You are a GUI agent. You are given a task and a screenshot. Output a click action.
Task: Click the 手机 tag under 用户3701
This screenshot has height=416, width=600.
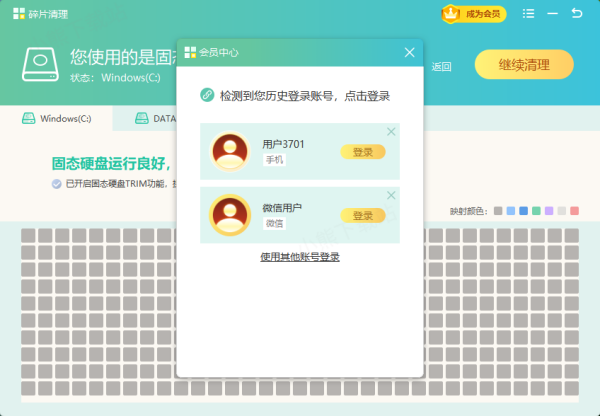tap(274, 160)
